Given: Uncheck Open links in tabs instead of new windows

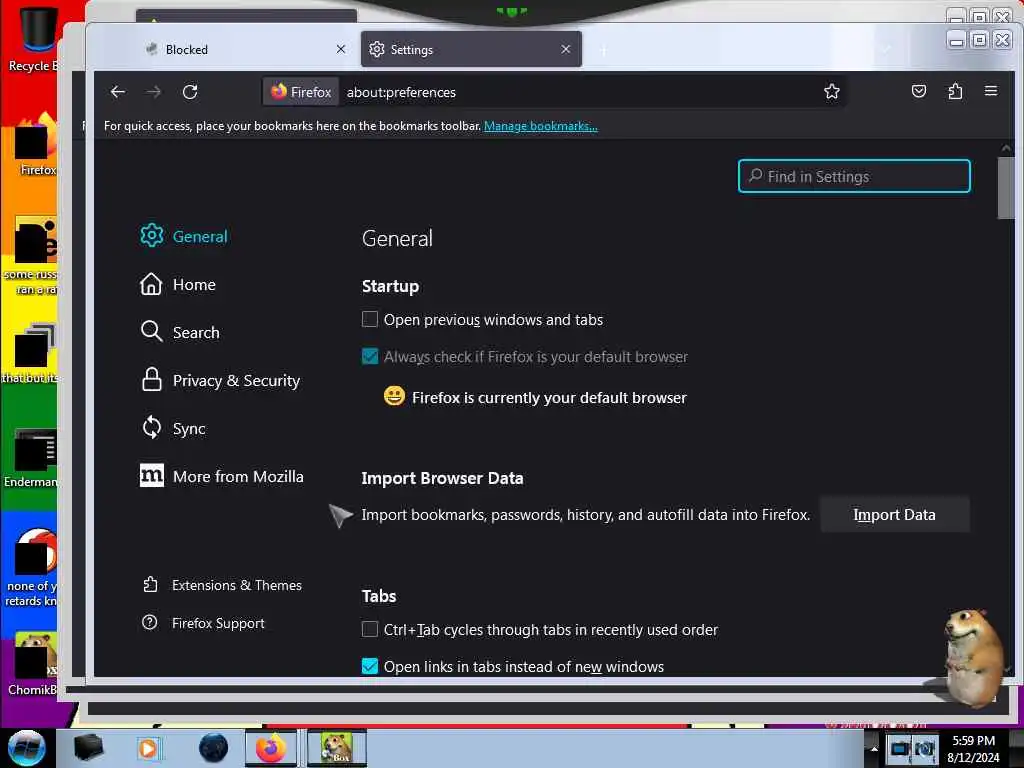Looking at the screenshot, I should [x=370, y=665].
